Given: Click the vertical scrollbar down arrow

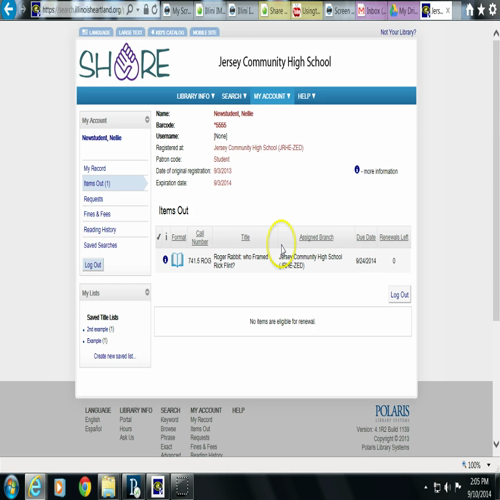Looking at the screenshot, I should 496,444.
